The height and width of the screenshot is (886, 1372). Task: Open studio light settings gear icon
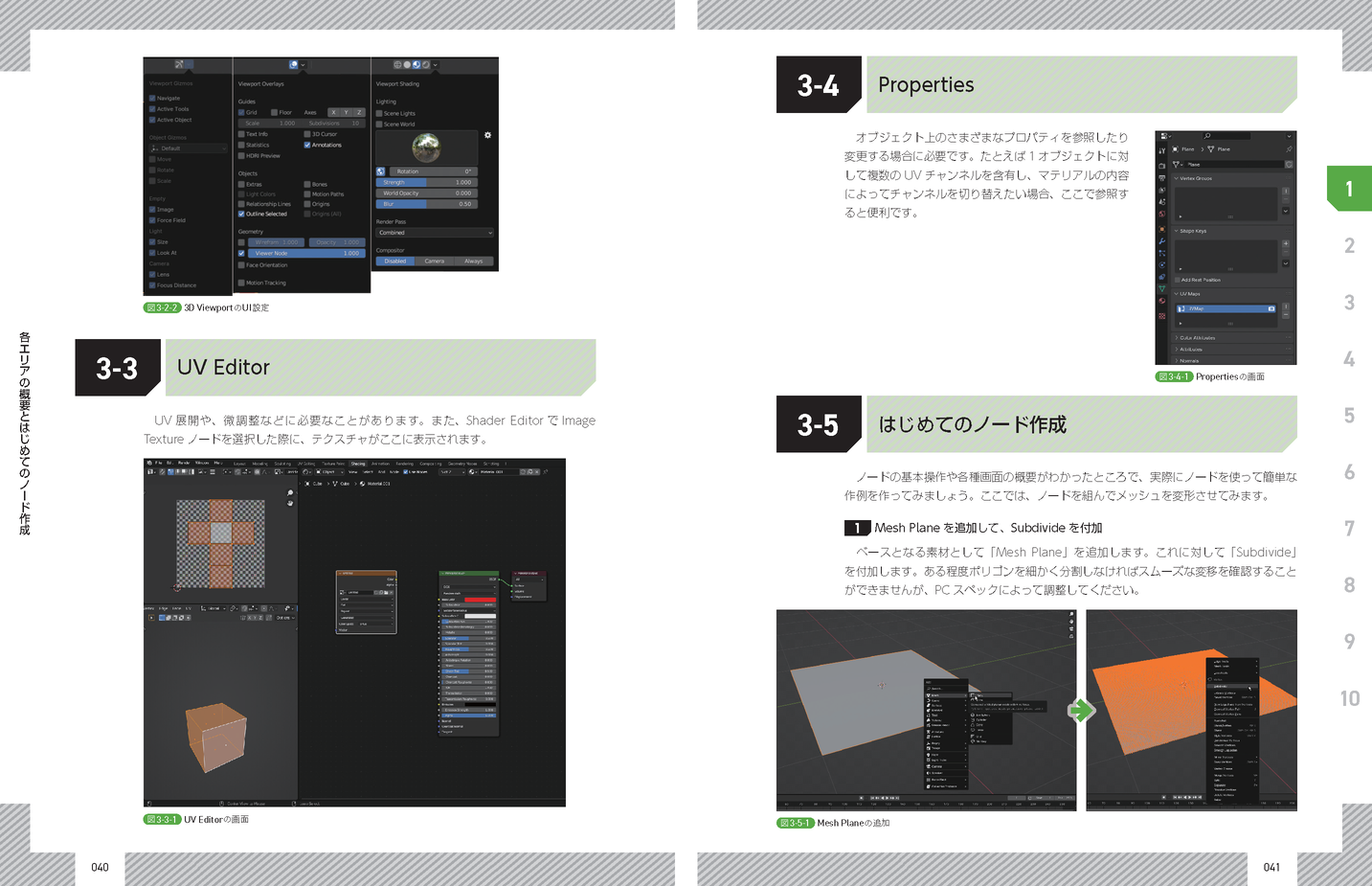[487, 135]
